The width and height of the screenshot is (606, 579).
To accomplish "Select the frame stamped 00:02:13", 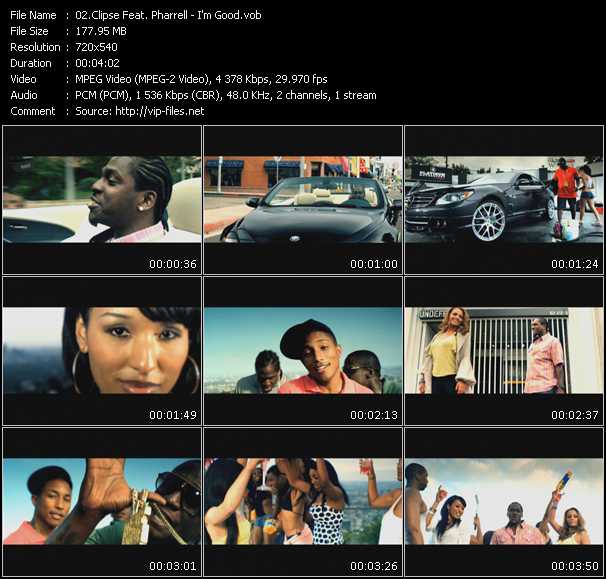I will [303, 351].
